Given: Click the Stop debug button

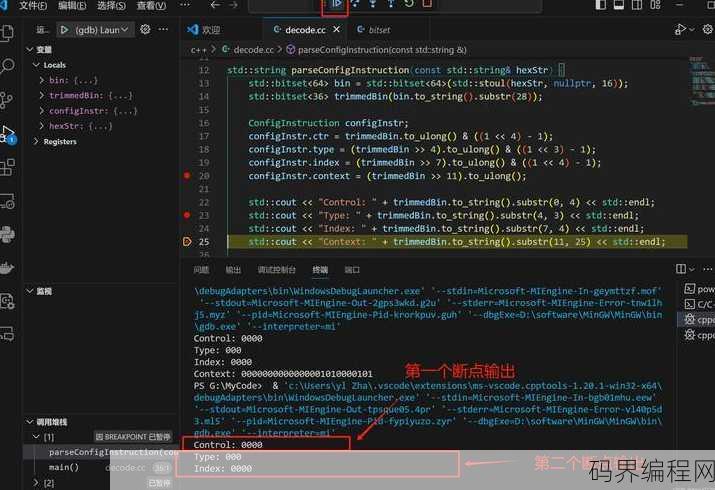Looking at the screenshot, I should pos(427,4).
